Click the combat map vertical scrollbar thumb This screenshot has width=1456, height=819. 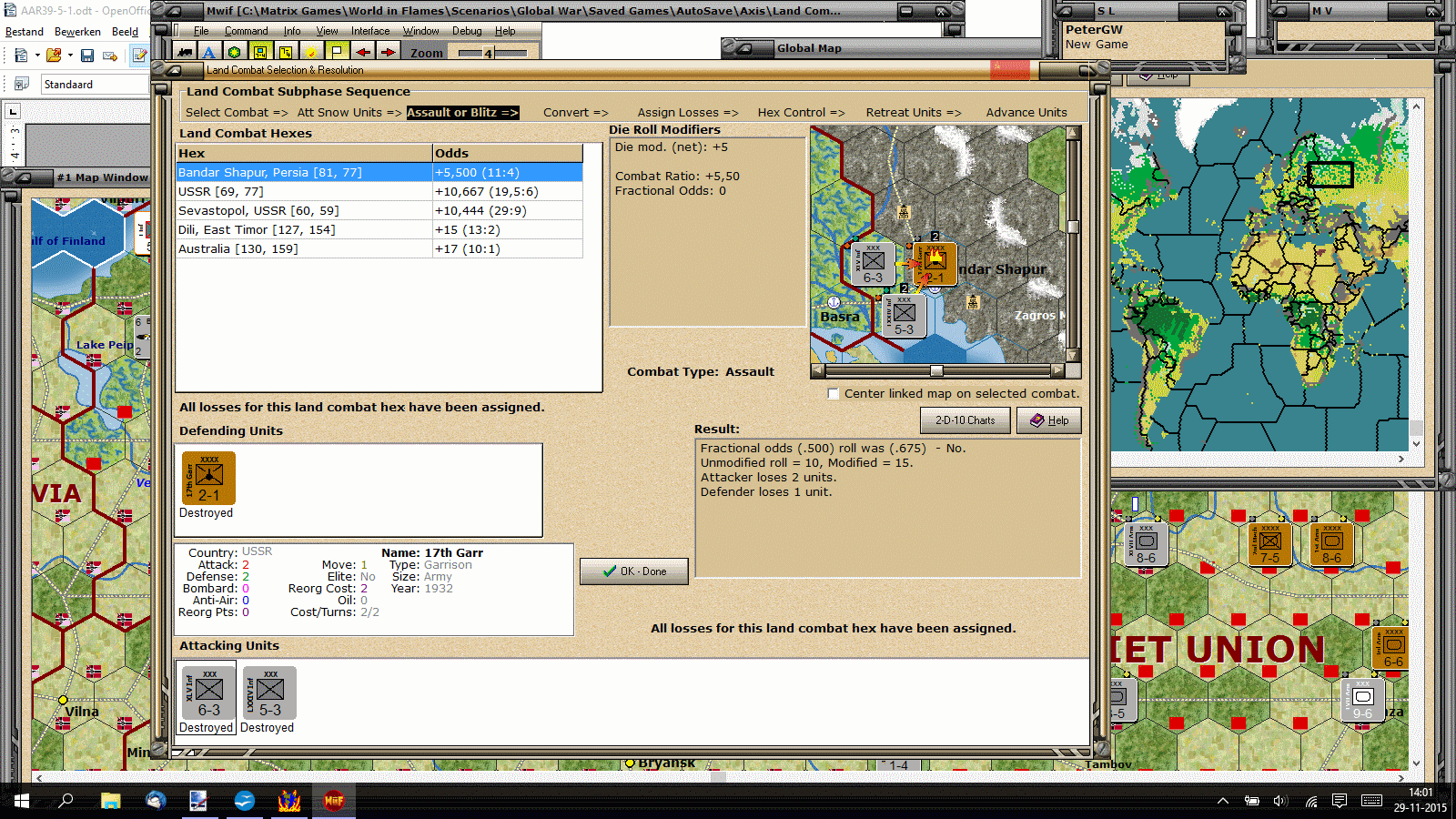(1073, 227)
